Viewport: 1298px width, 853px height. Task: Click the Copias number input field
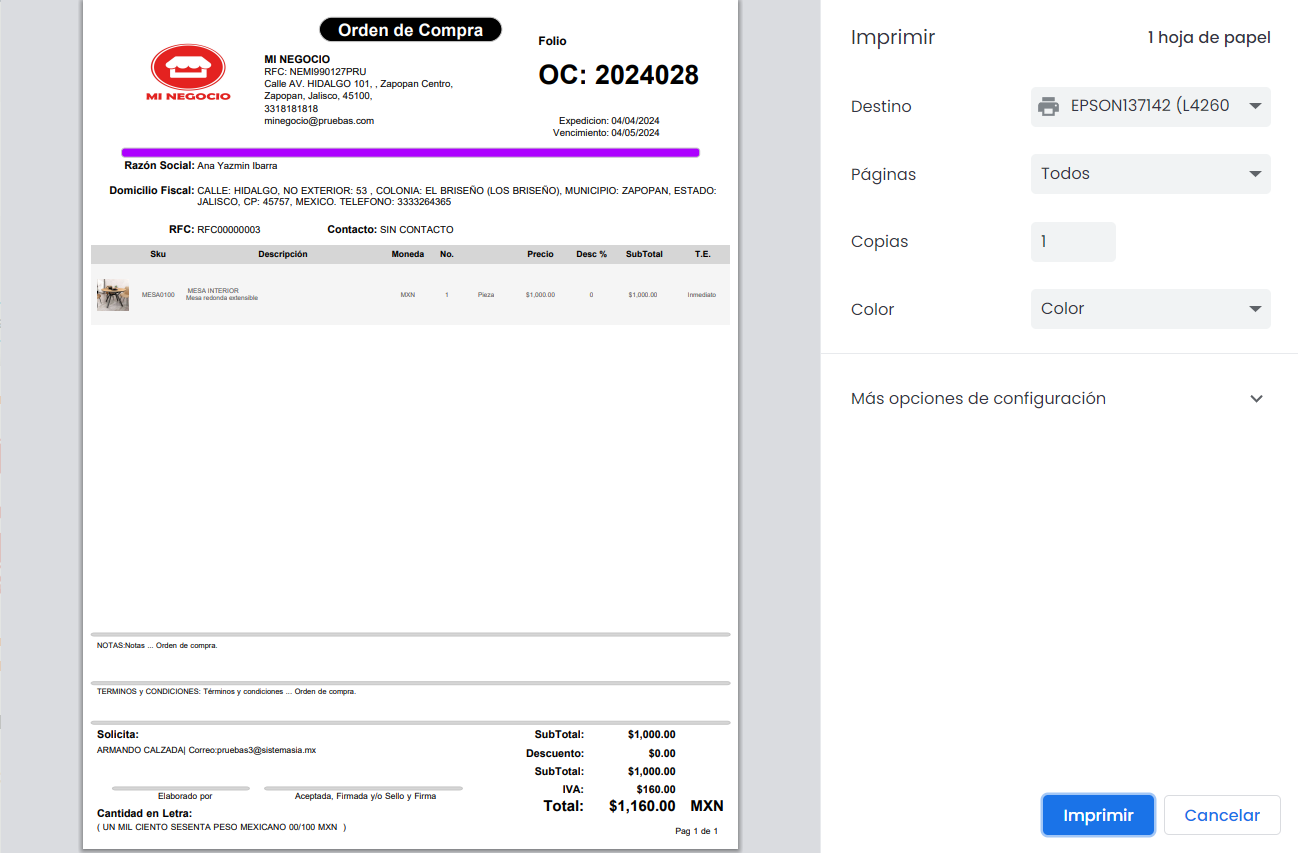1072,242
